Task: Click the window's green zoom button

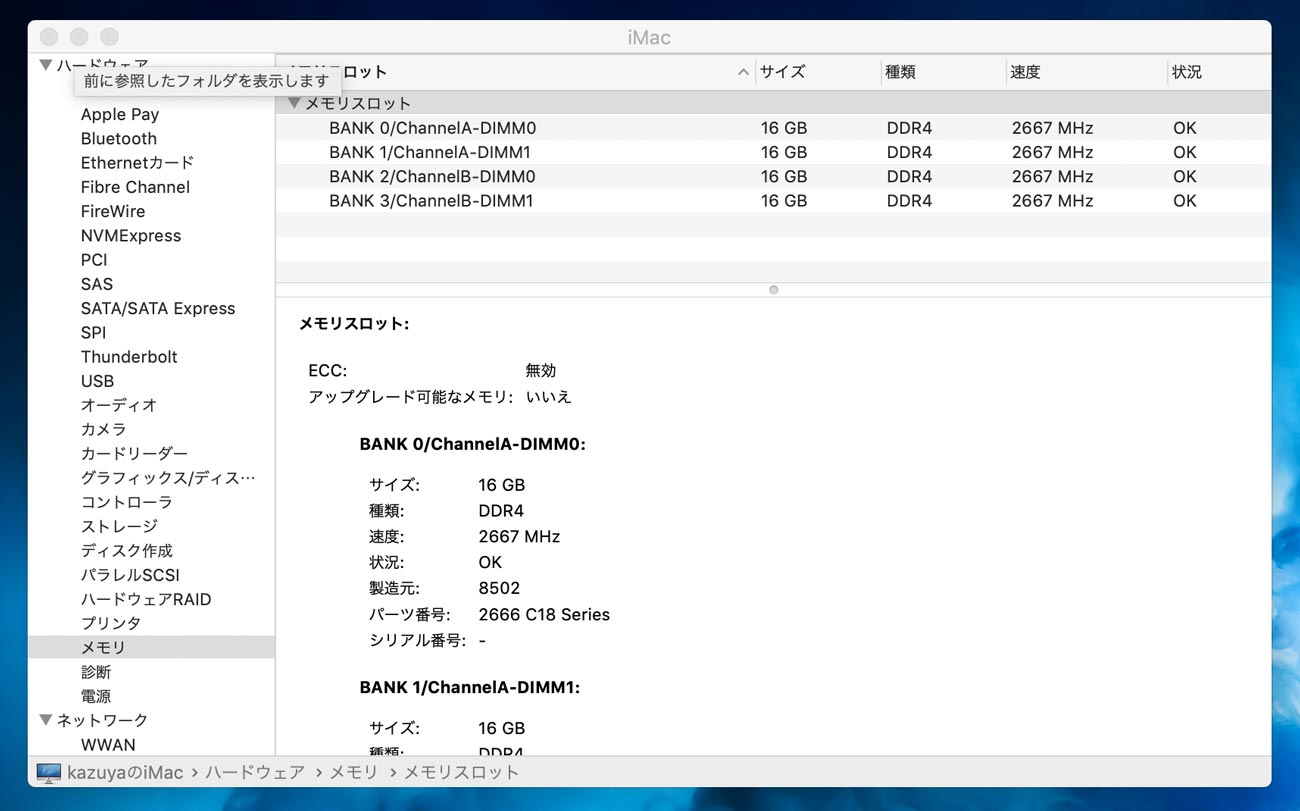Action: click(x=110, y=37)
